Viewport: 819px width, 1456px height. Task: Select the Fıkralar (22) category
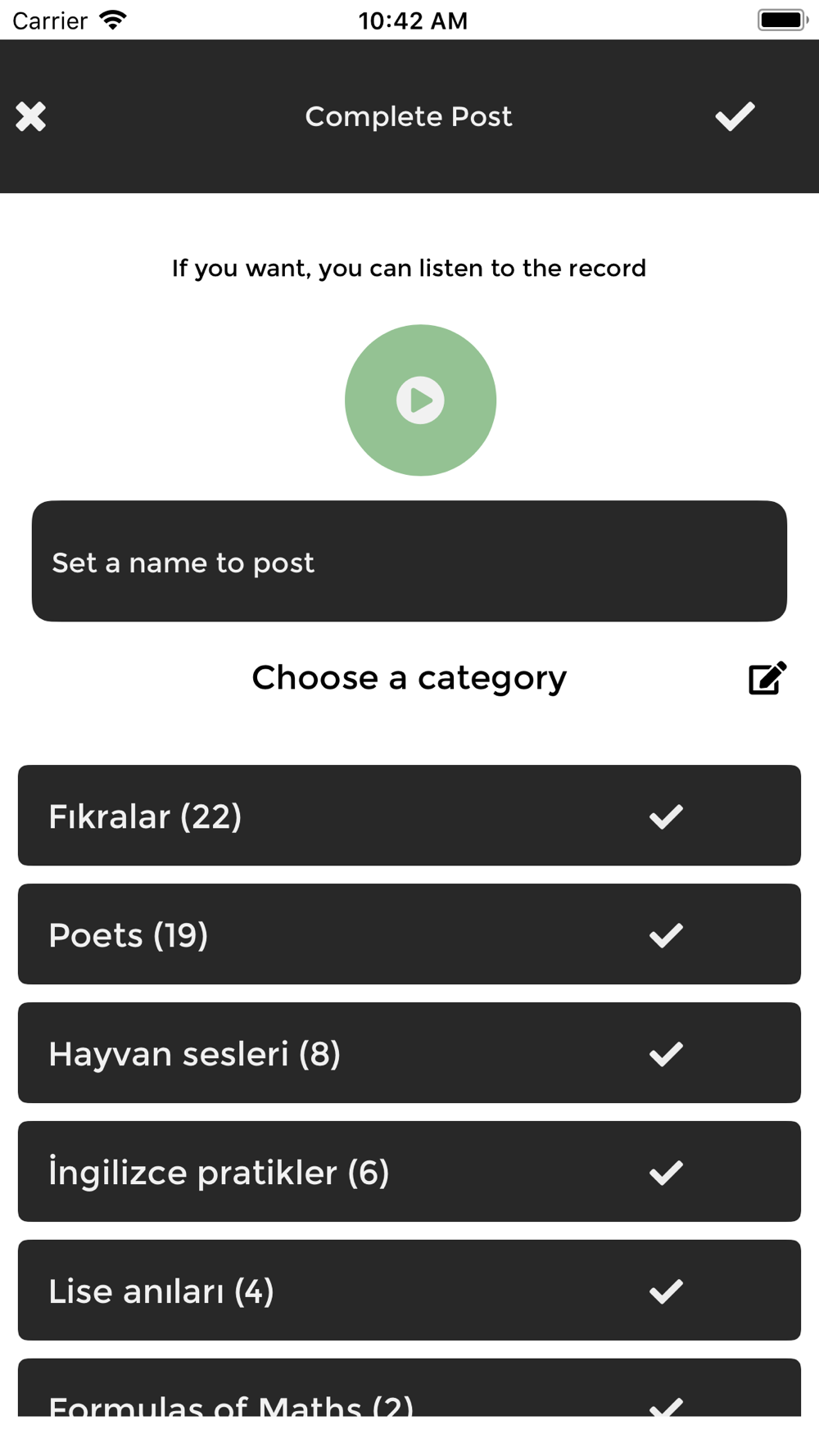click(328, 816)
